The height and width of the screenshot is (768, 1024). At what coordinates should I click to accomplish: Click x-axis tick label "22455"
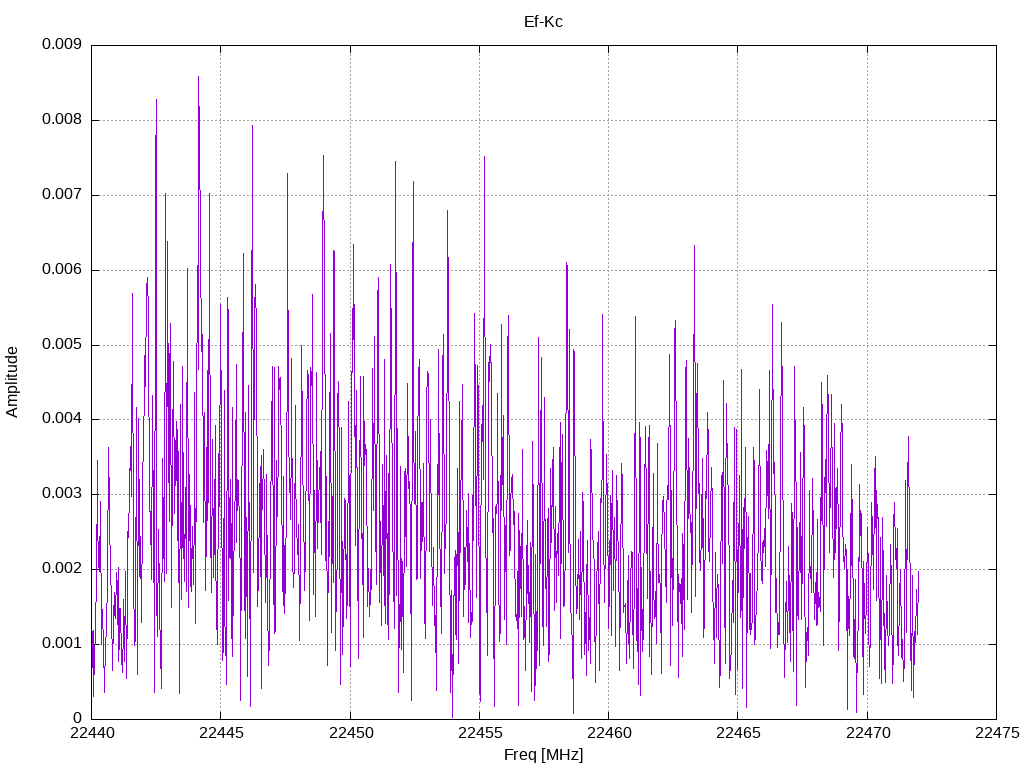[480, 733]
